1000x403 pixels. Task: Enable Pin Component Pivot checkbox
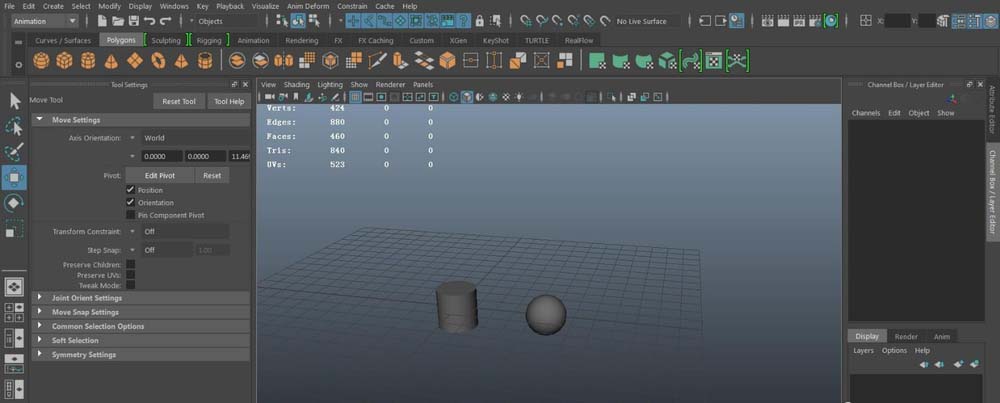(x=131, y=215)
